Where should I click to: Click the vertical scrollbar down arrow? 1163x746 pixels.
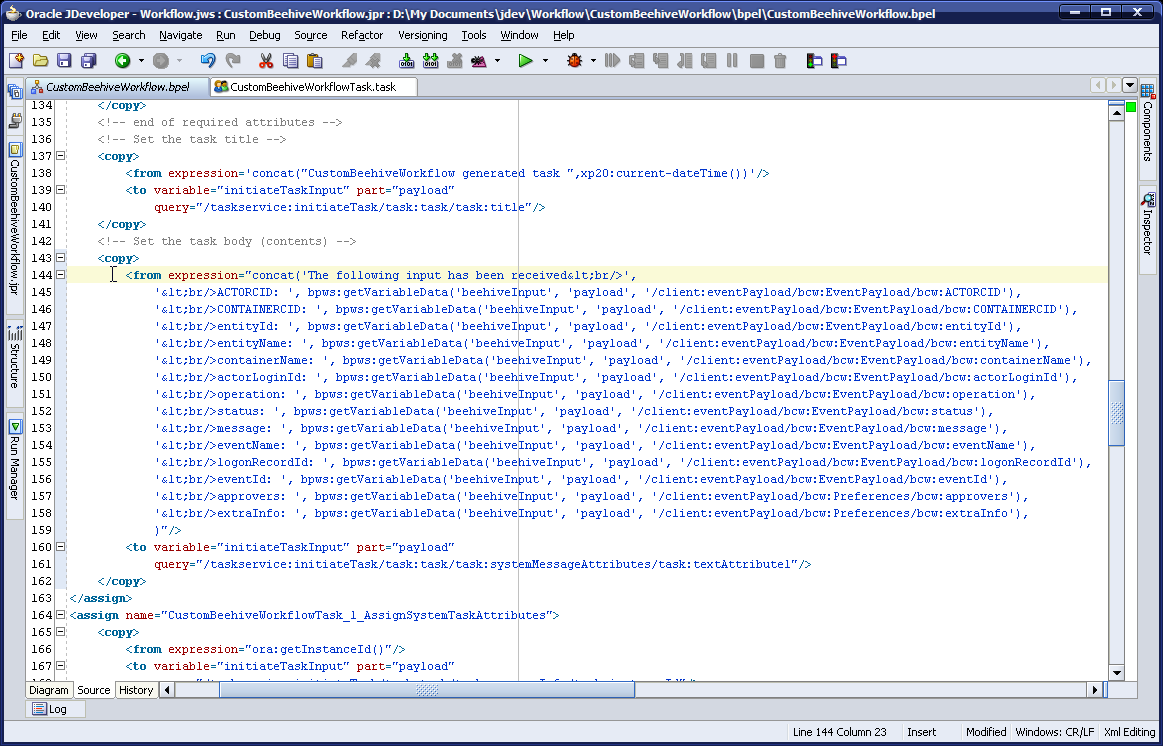click(1117, 672)
